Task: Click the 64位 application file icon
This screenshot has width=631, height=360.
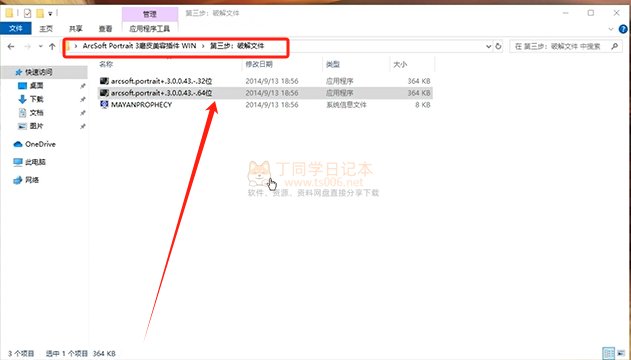Action: (x=104, y=93)
